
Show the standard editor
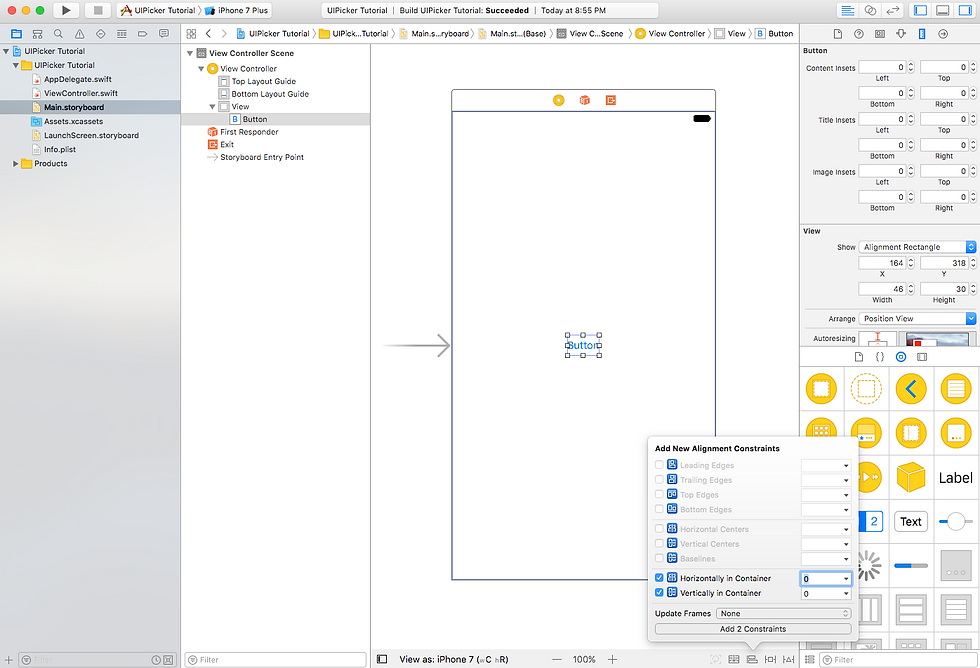tap(848, 10)
